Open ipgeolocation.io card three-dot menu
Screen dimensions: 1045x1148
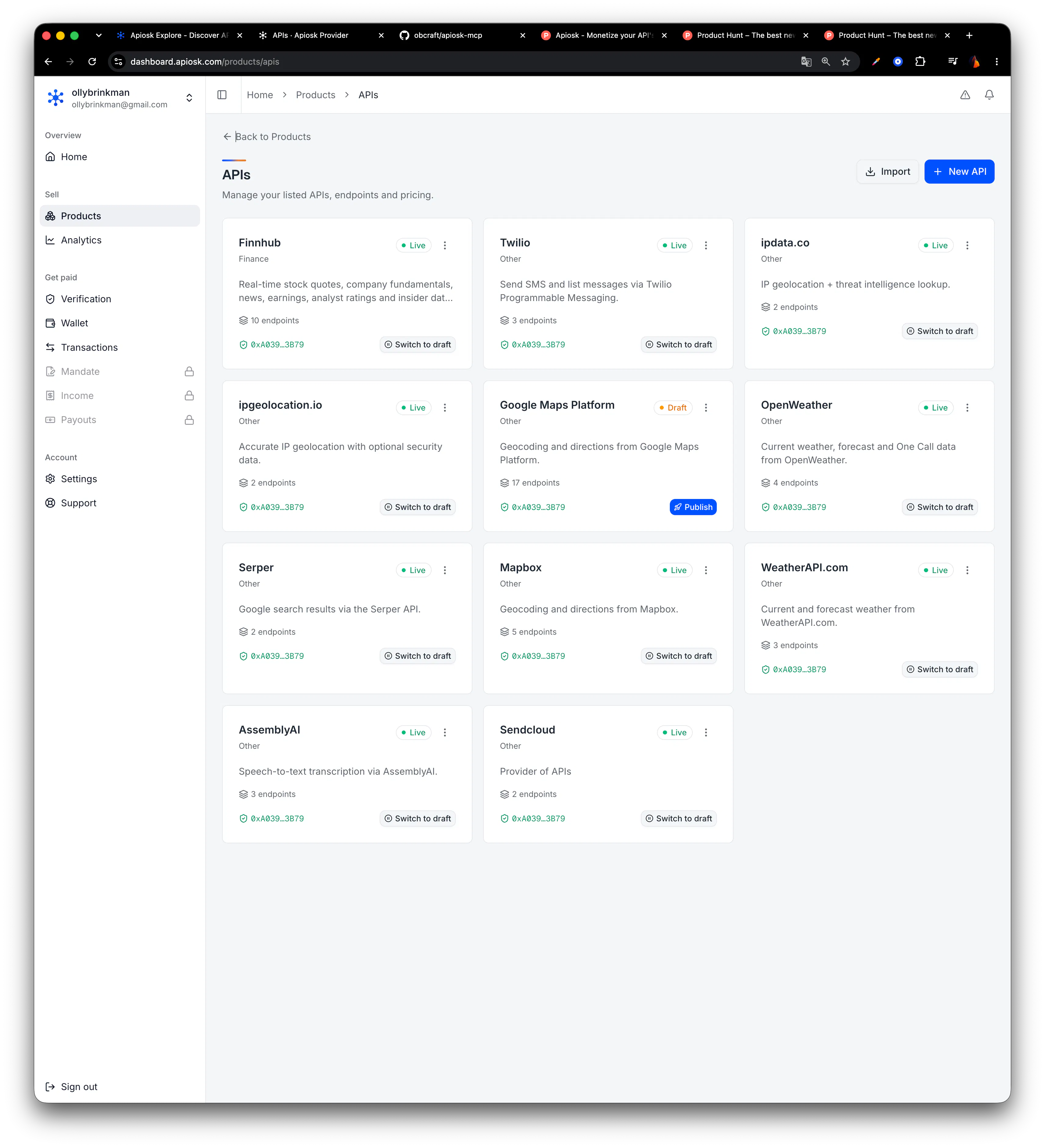click(445, 408)
